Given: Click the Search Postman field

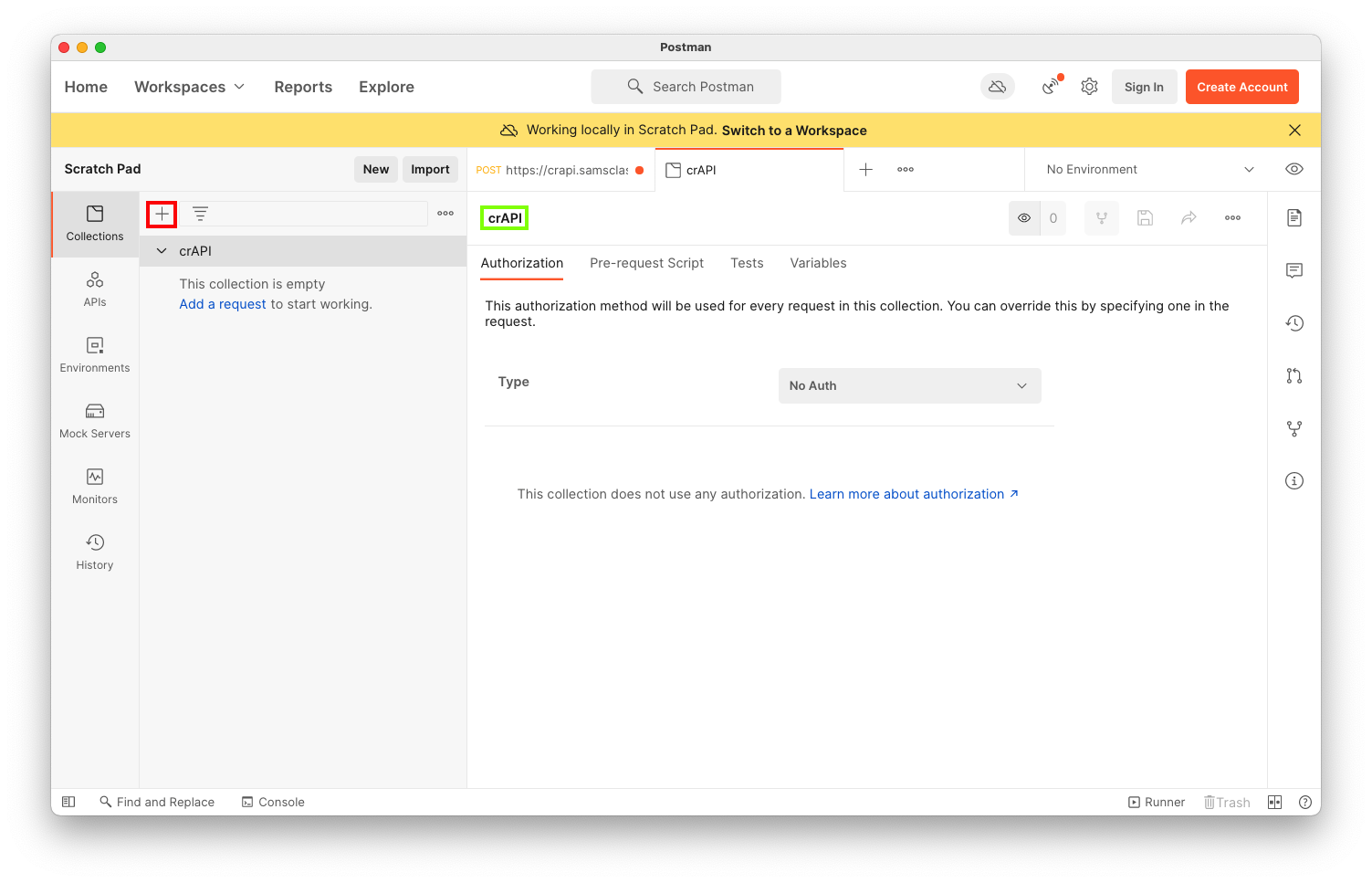Looking at the screenshot, I should coord(686,87).
